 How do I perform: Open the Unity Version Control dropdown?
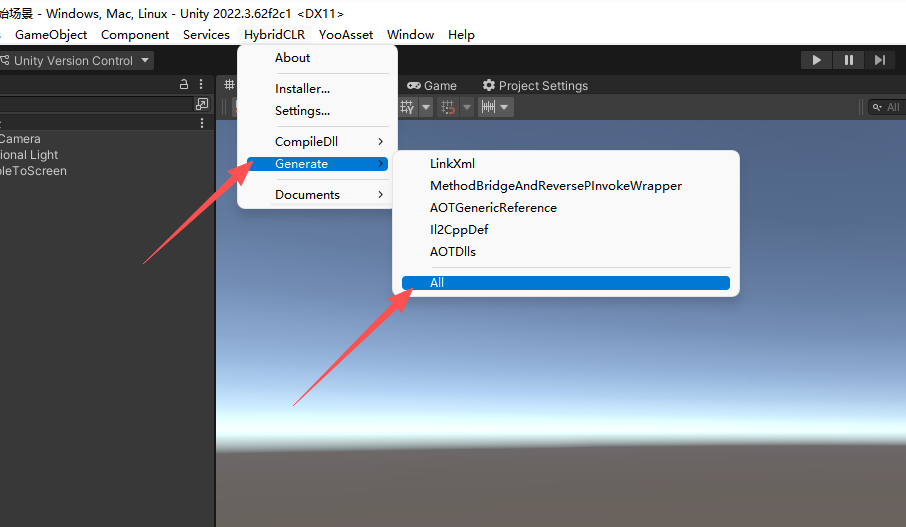tap(76, 61)
